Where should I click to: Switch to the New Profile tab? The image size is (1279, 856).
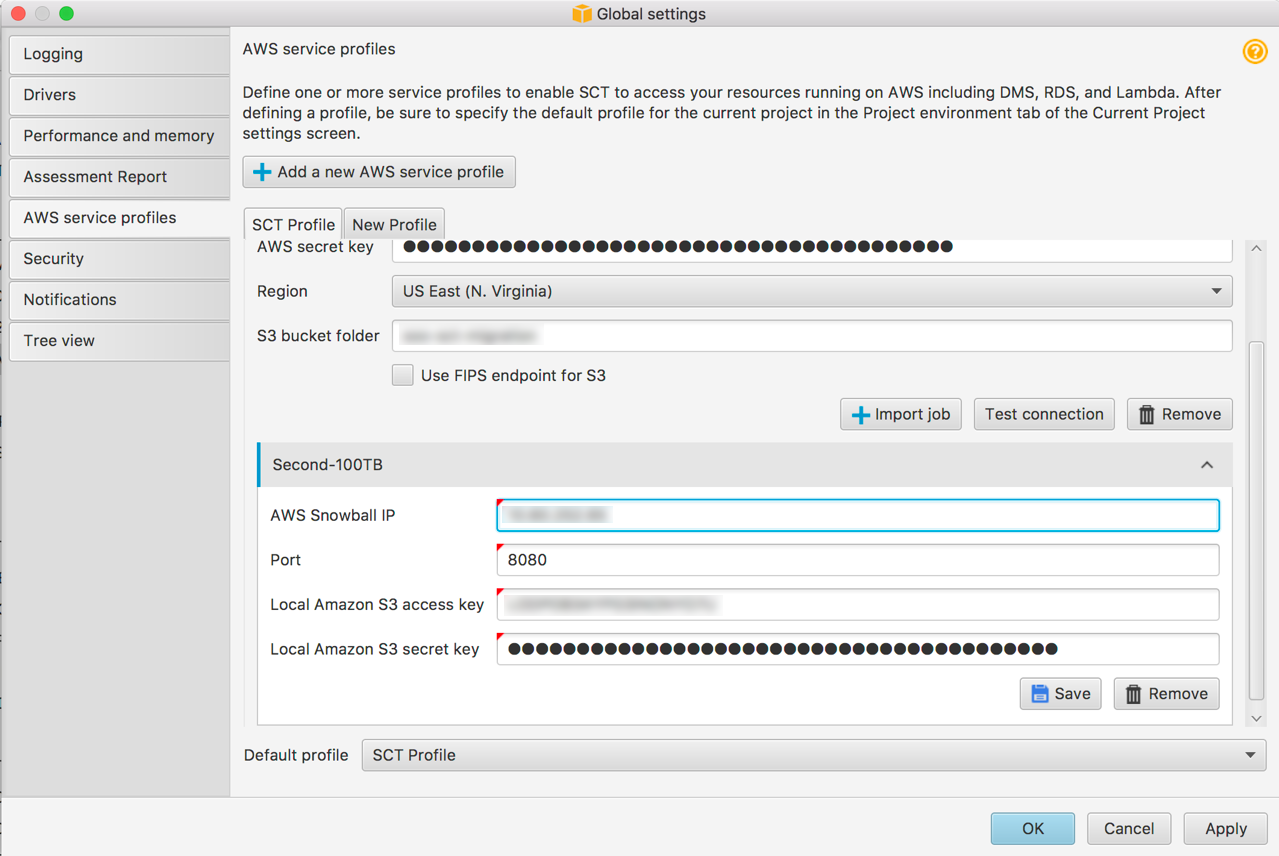tap(393, 223)
